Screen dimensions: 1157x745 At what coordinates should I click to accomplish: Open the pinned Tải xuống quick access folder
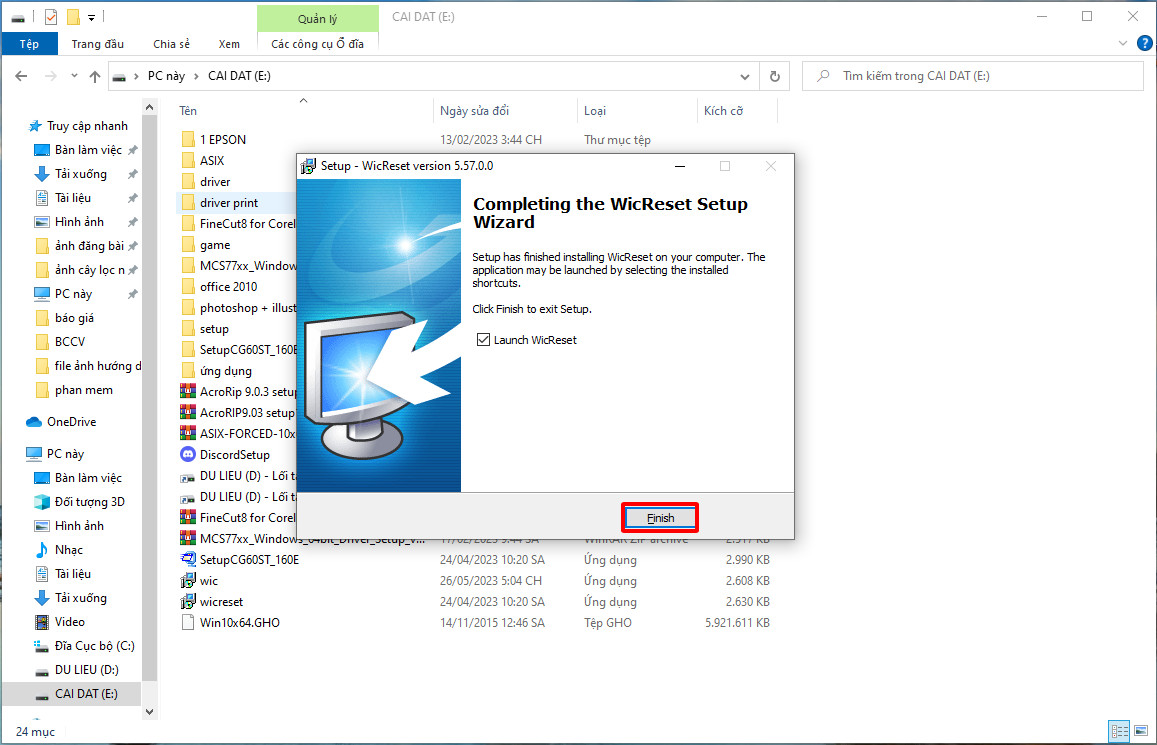point(80,174)
